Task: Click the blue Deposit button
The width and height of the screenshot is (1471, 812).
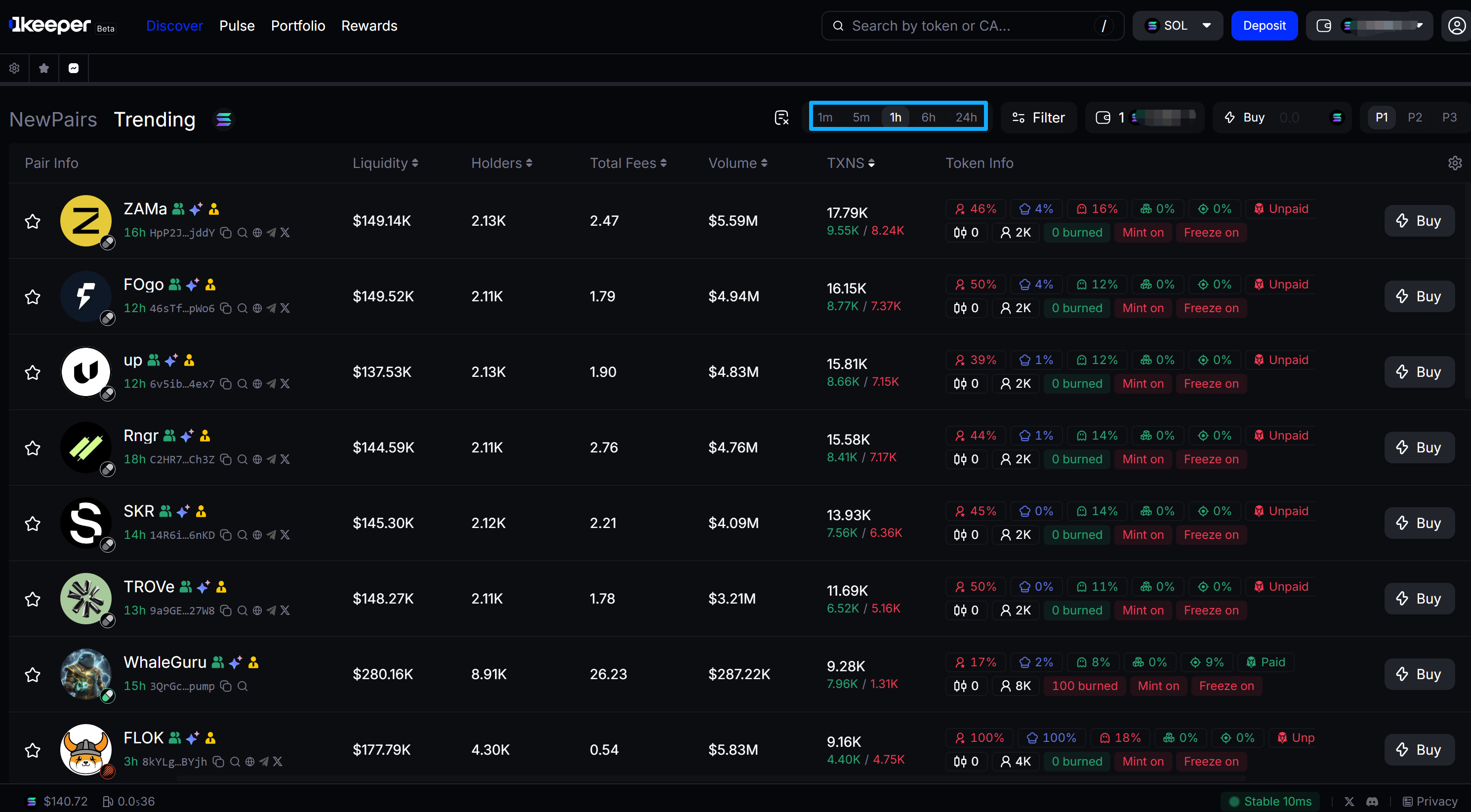Action: [x=1264, y=26]
